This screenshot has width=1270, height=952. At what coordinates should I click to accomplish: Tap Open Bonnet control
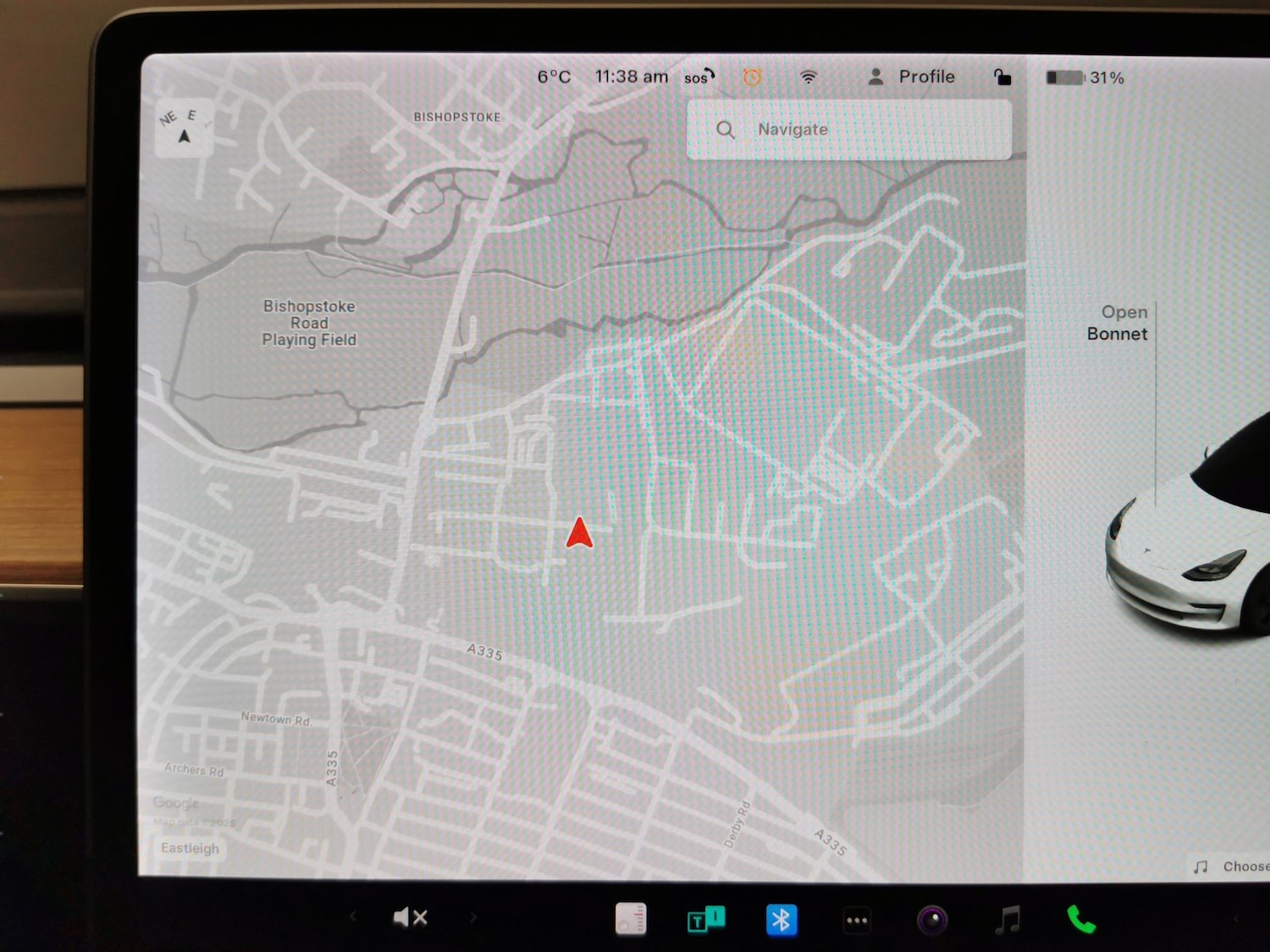tap(1118, 323)
